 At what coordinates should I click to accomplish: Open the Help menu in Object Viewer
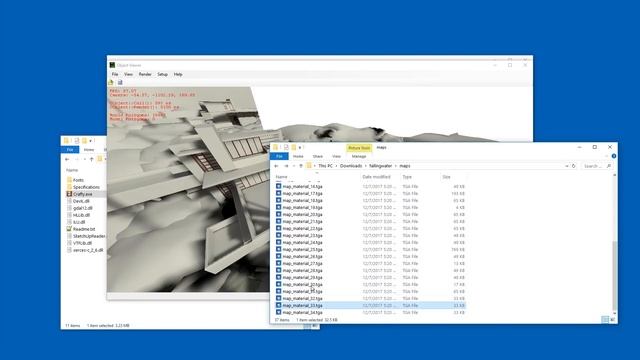click(178, 74)
